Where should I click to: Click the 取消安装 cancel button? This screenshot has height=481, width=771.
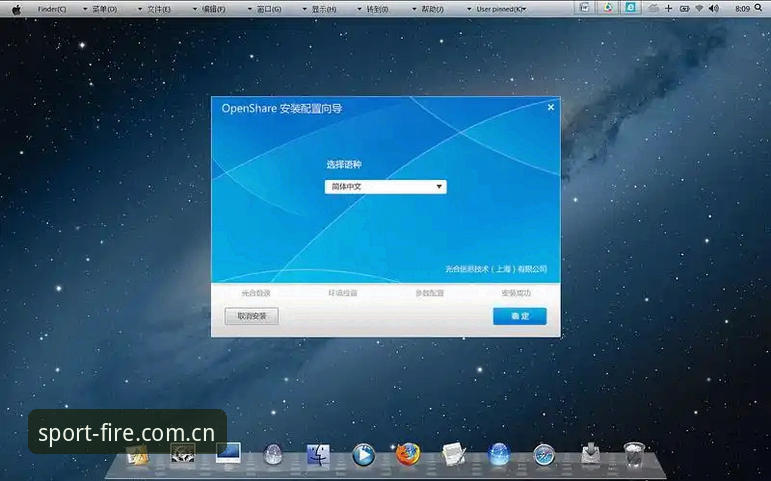252,316
